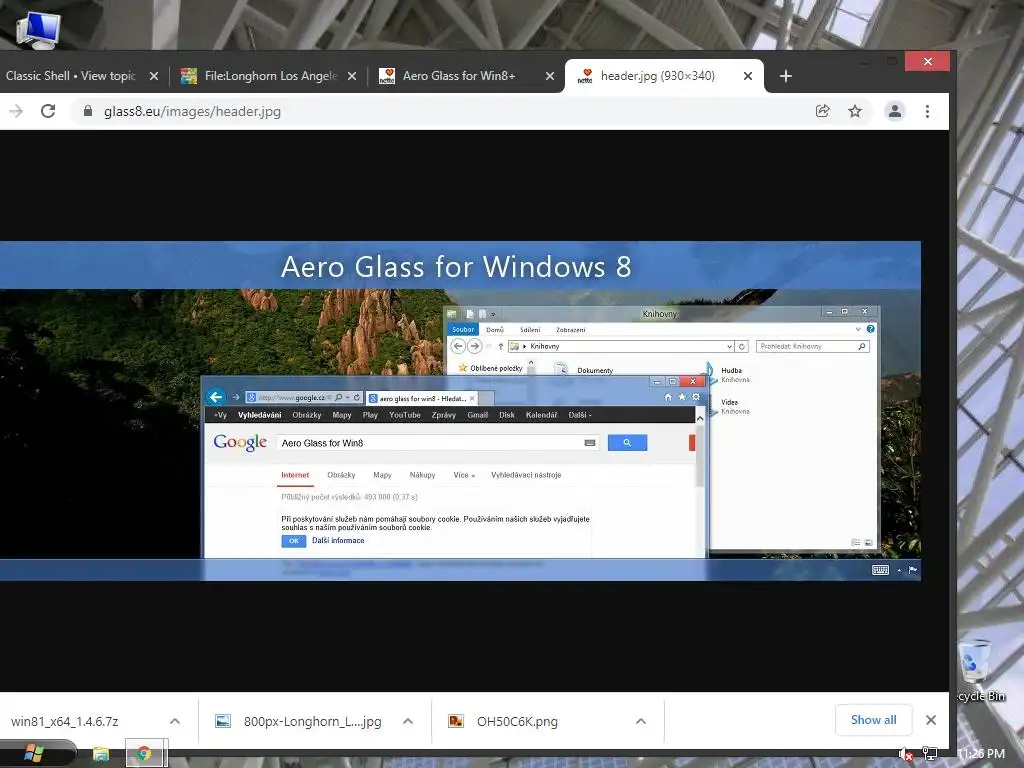The image size is (1024, 768).
Task: Dismiss the downloads bar
Action: click(931, 720)
